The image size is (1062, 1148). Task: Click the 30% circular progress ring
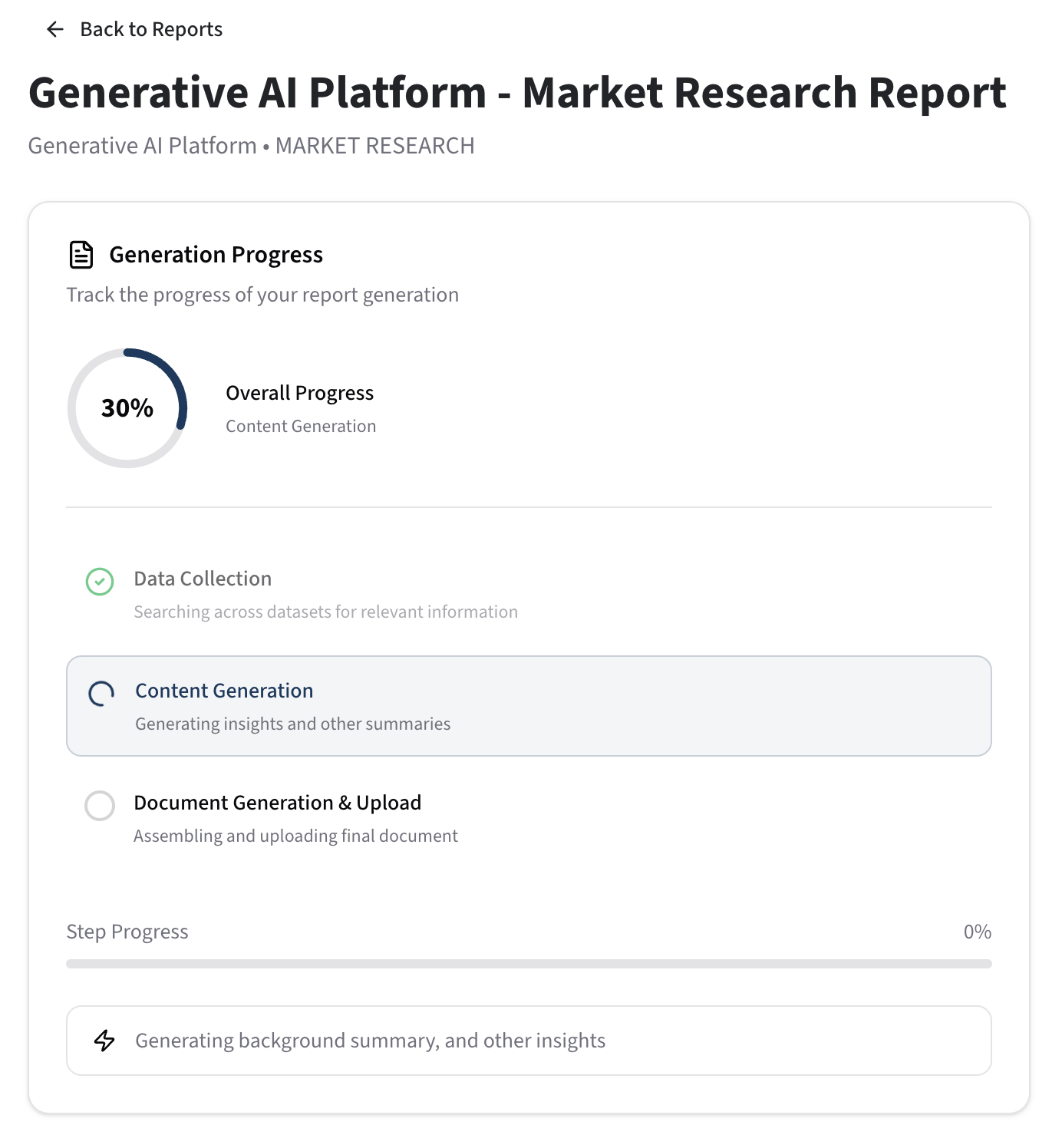127,408
